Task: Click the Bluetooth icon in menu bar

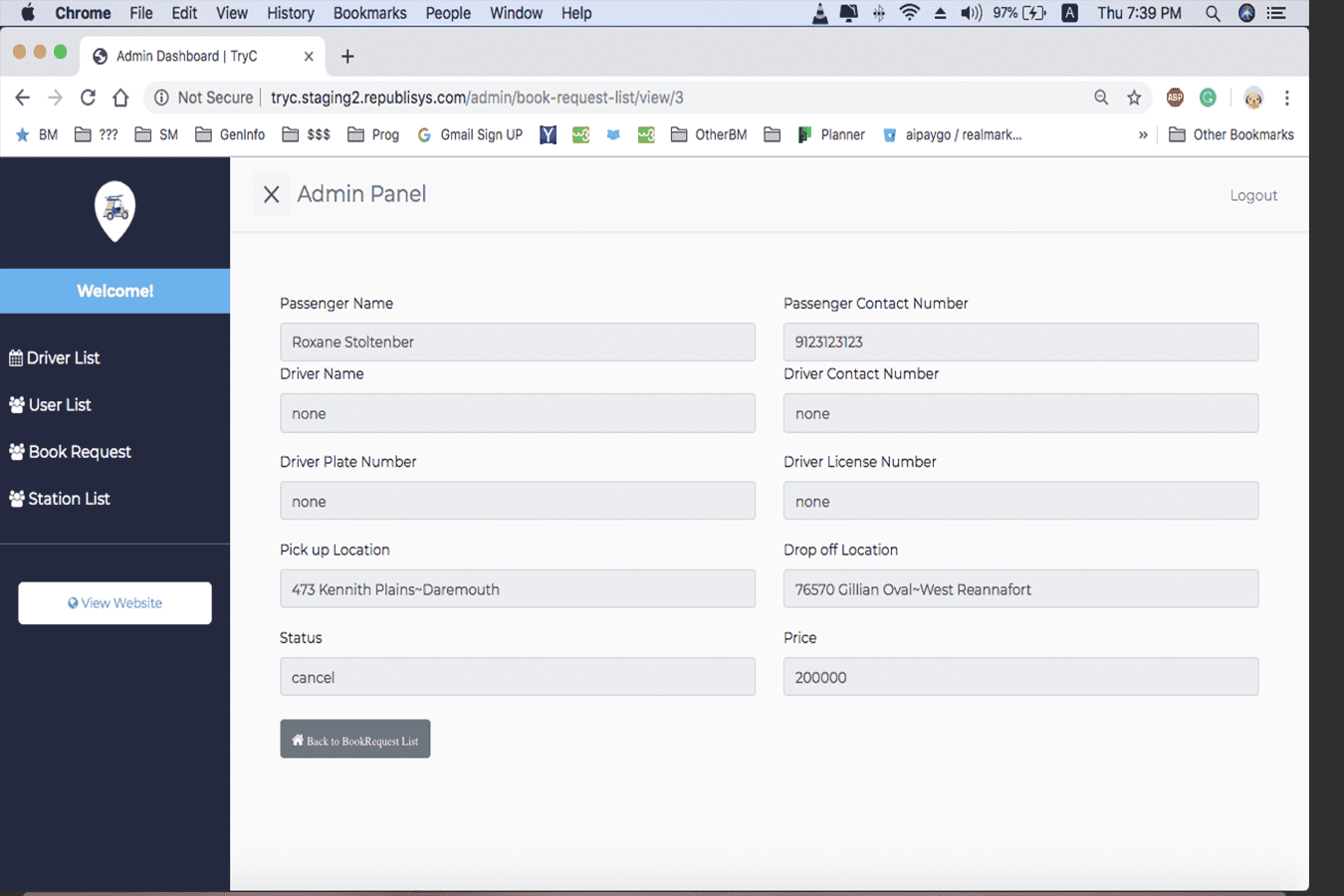Action: (878, 13)
